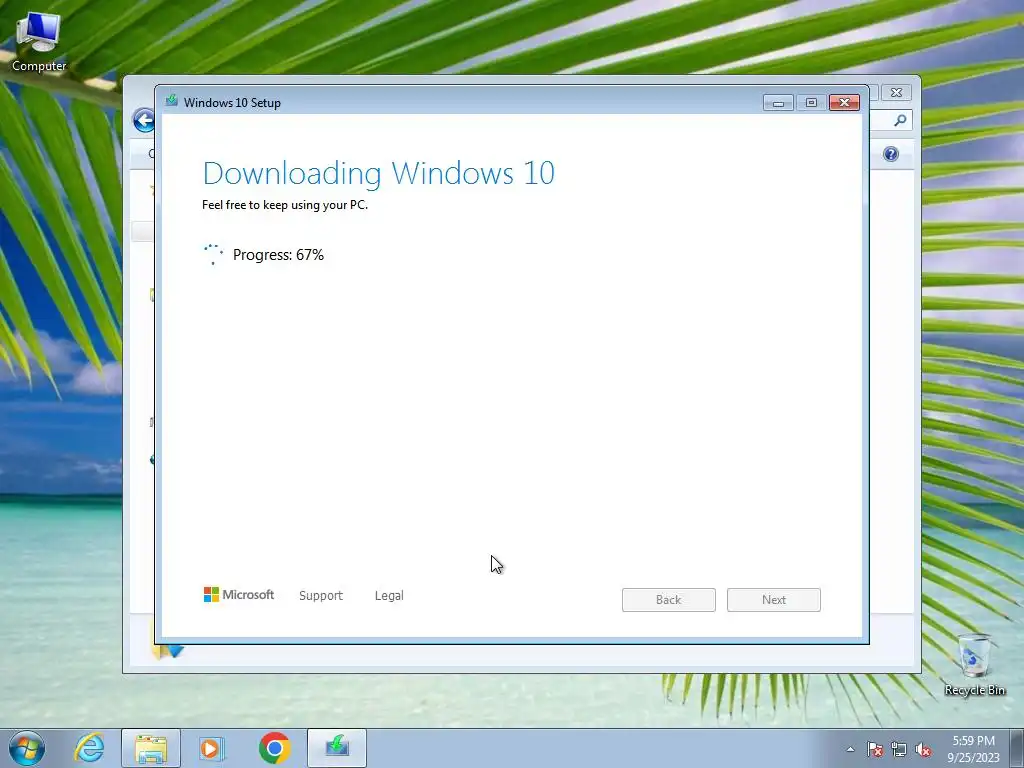Open Windows Explorer from the taskbar
The width and height of the screenshot is (1024, 768).
tap(151, 748)
